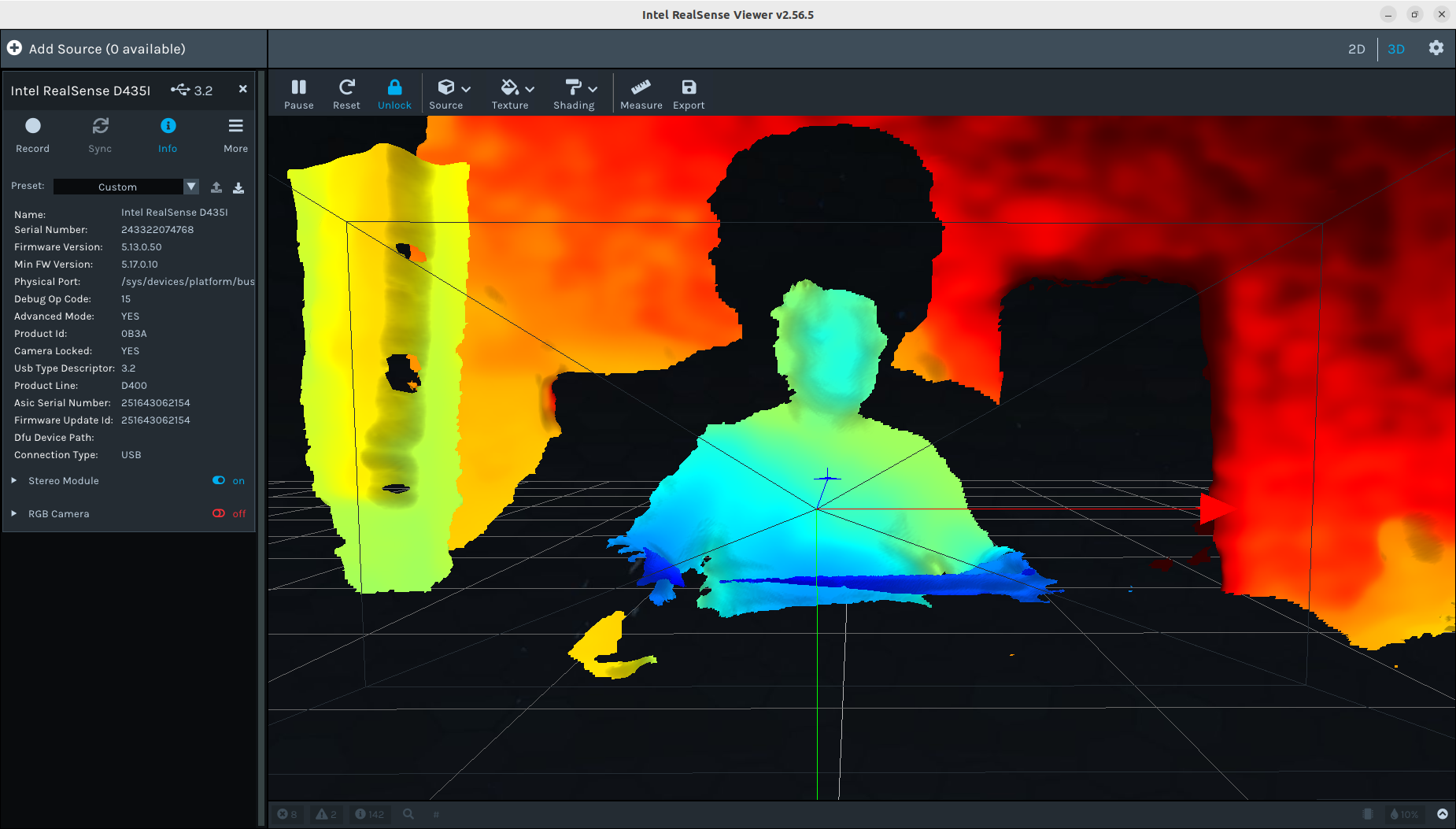Open the Preset Custom combo box

click(x=125, y=187)
